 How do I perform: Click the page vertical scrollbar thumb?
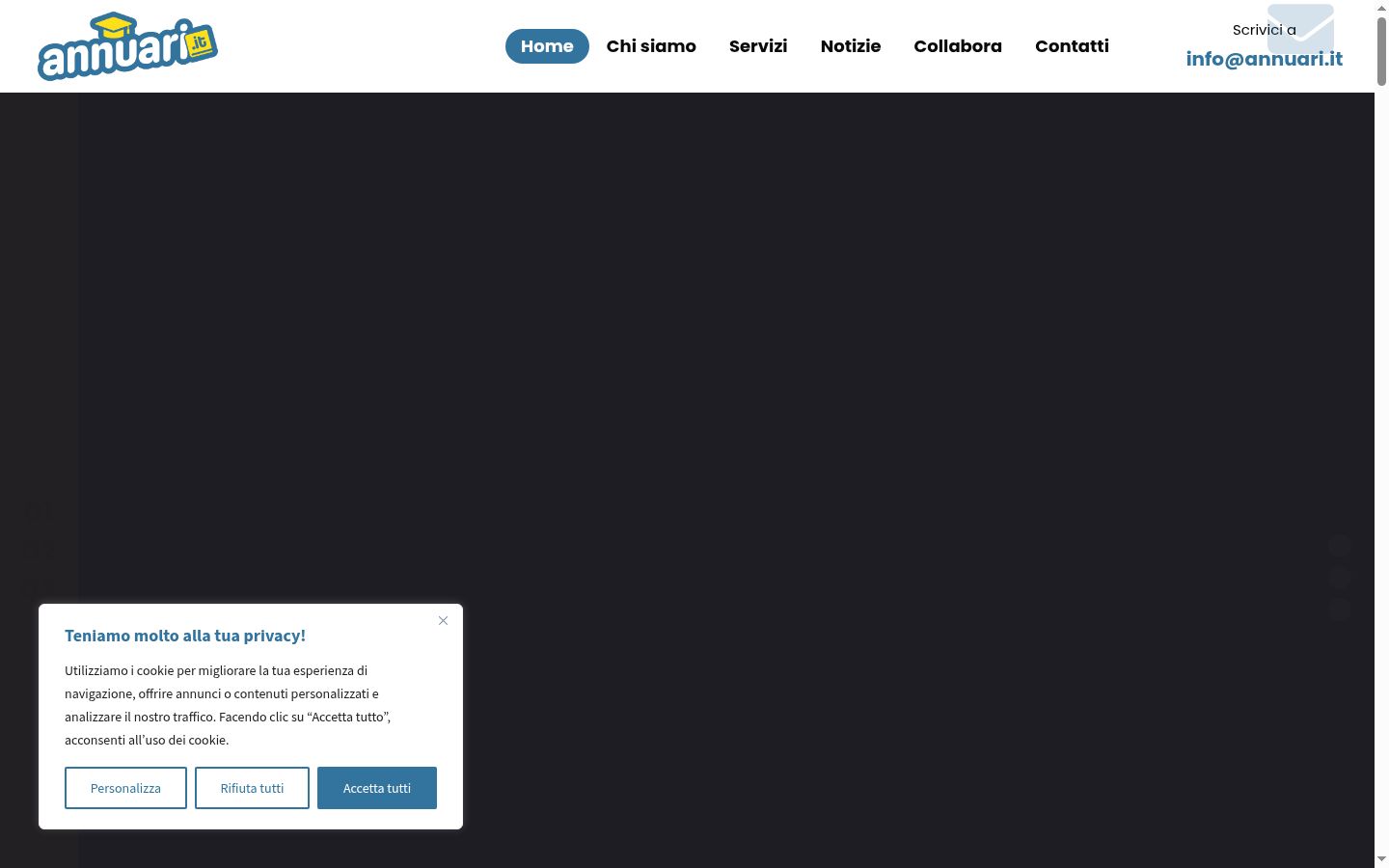1381,51
